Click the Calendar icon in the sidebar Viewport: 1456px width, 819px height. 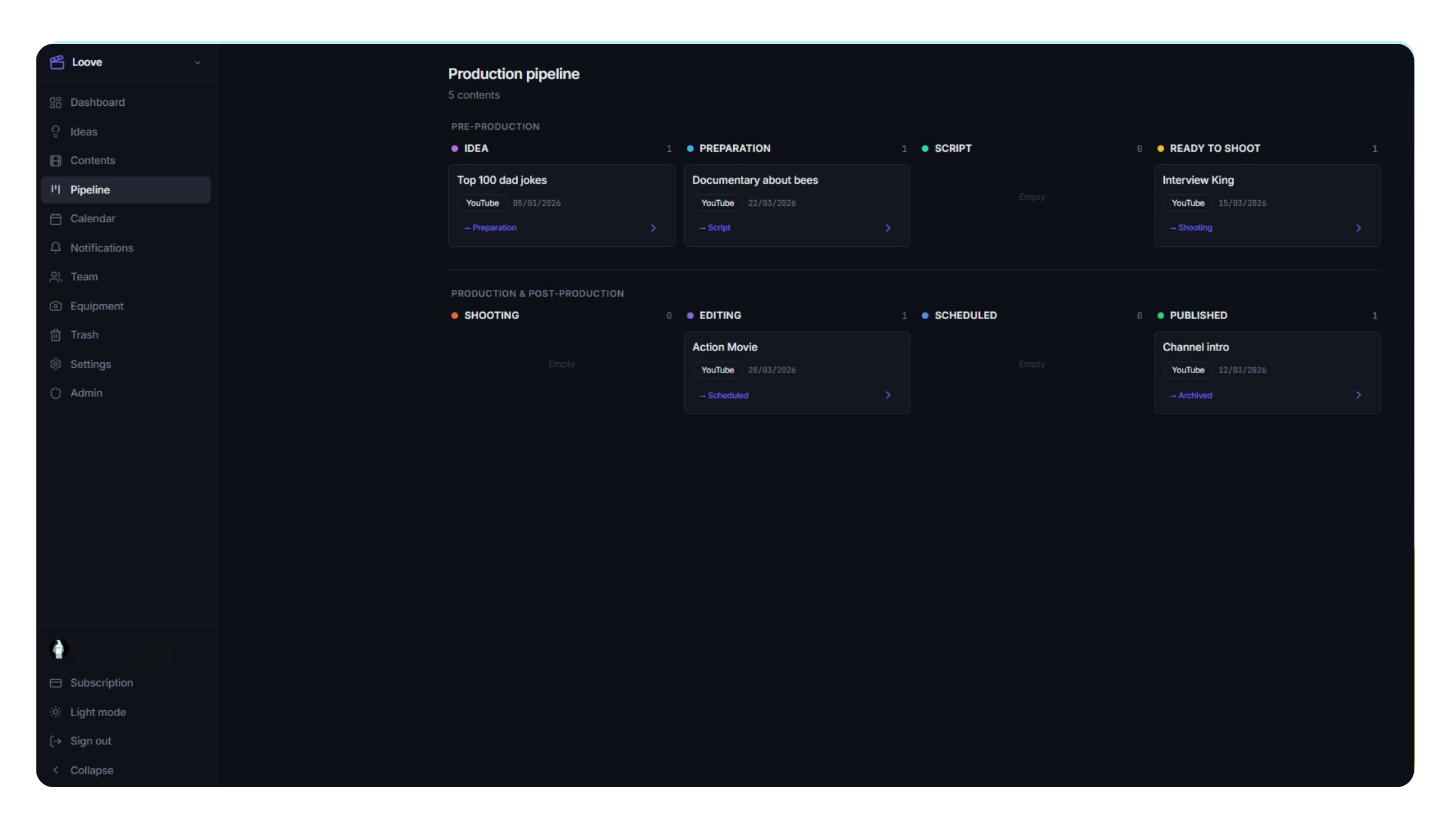pyautogui.click(x=55, y=218)
